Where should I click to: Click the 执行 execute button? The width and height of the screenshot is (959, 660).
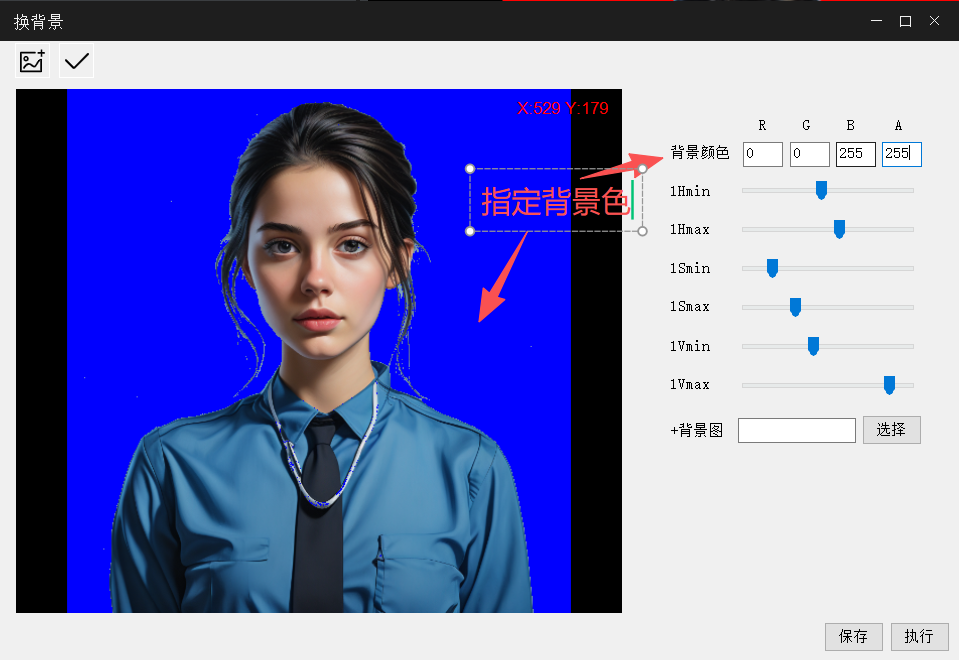(919, 637)
